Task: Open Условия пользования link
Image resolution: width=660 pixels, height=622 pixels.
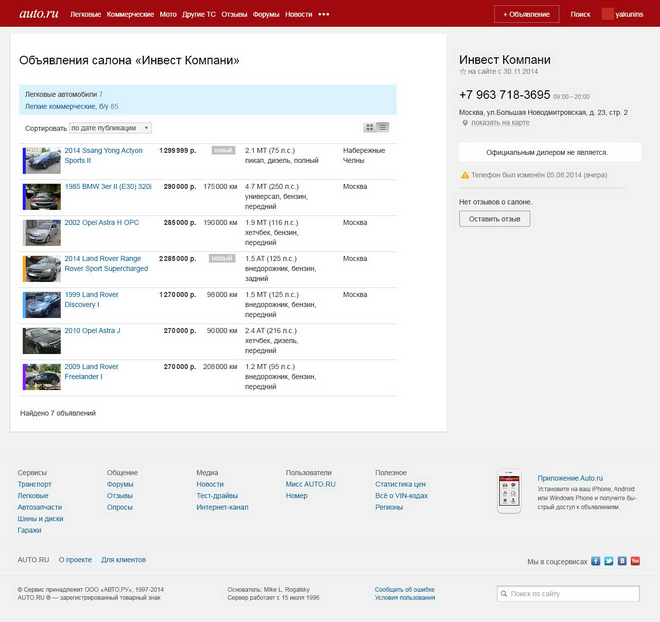Action: tap(405, 598)
